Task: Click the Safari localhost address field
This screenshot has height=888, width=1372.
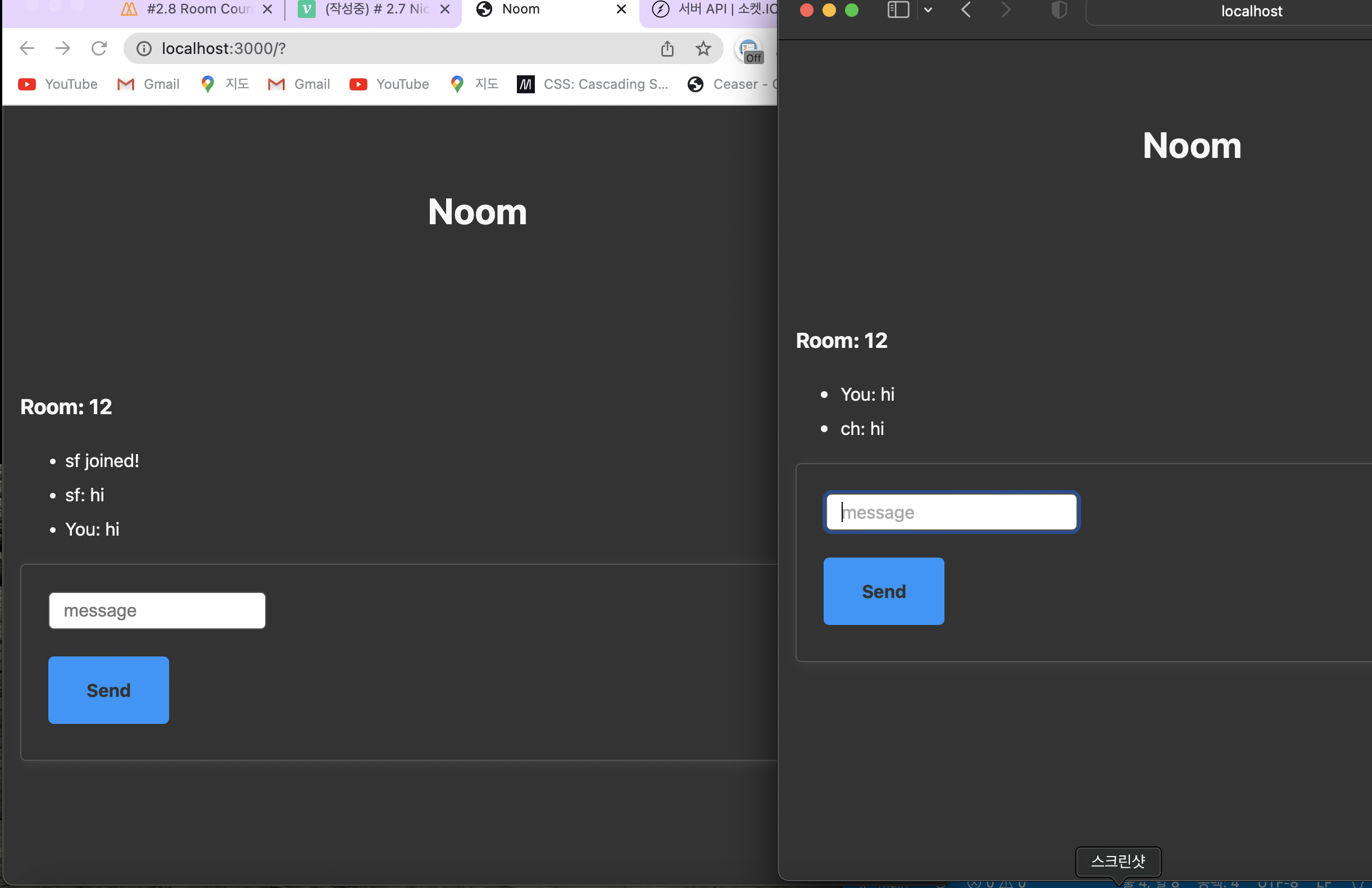Action: [1251, 12]
